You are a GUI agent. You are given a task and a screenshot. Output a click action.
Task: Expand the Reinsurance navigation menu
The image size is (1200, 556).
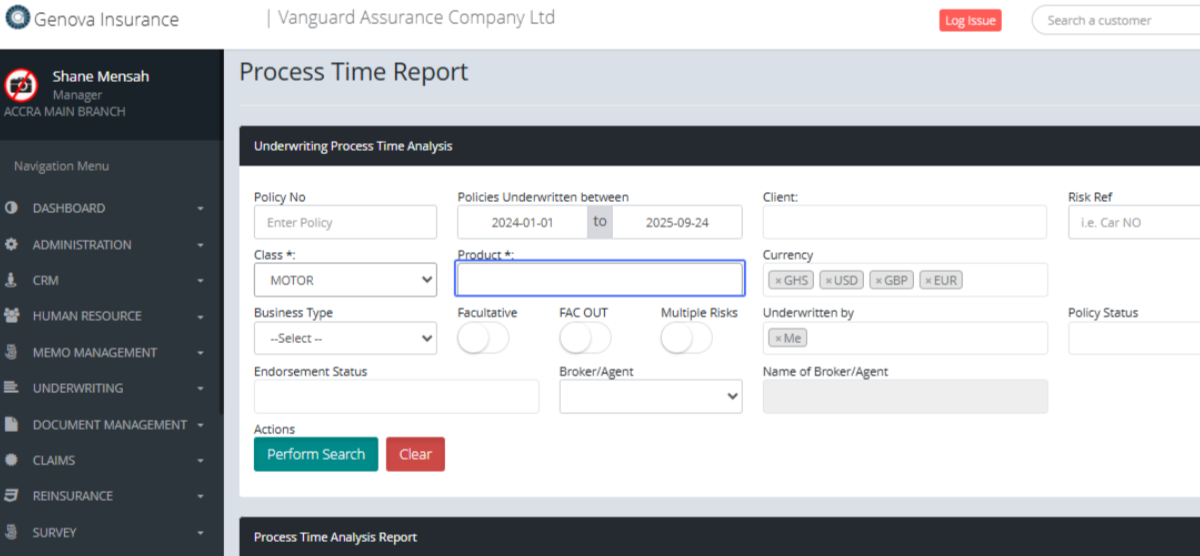[x=72, y=496]
